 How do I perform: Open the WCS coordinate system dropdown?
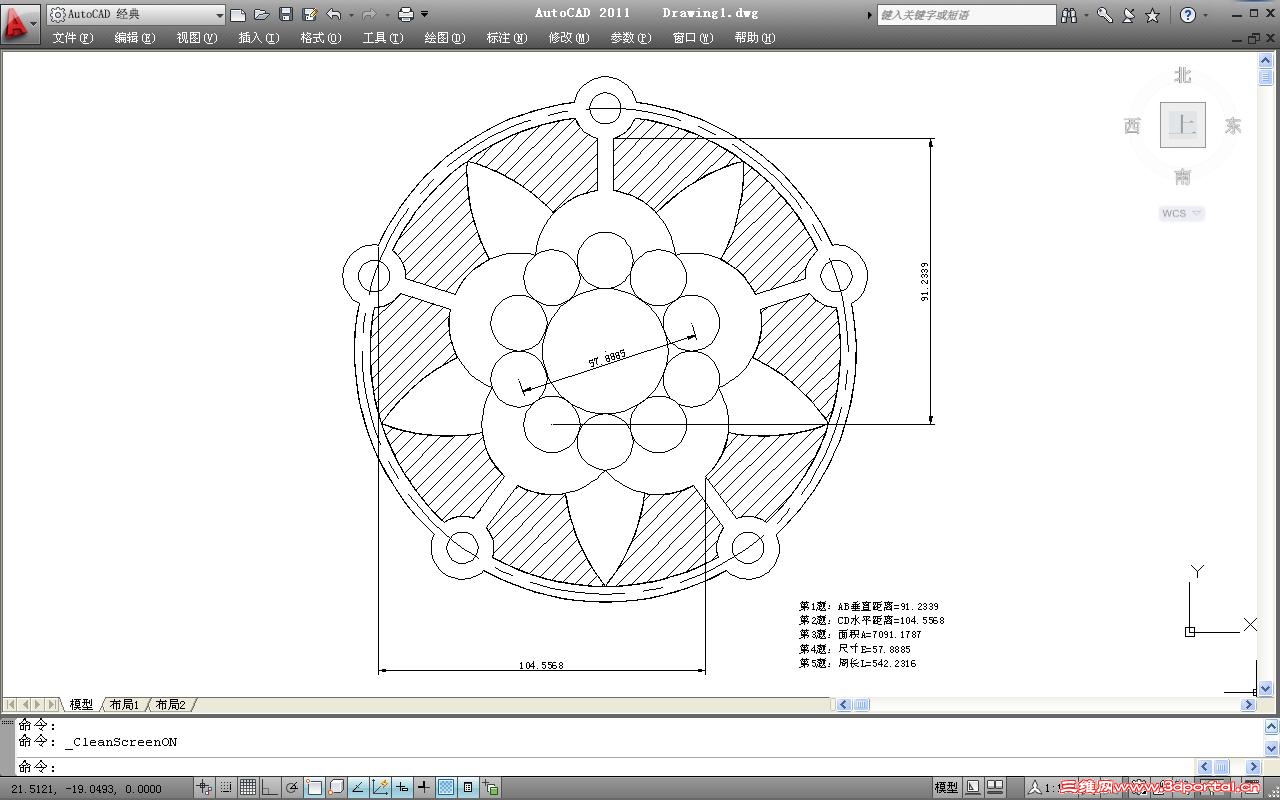tap(1181, 213)
